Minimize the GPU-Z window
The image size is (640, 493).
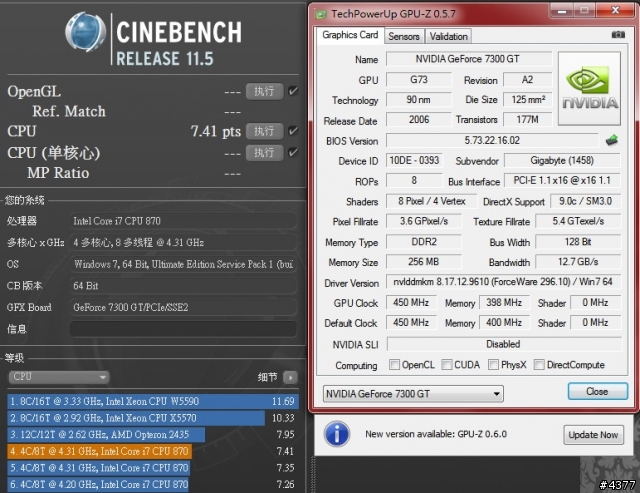click(x=562, y=11)
